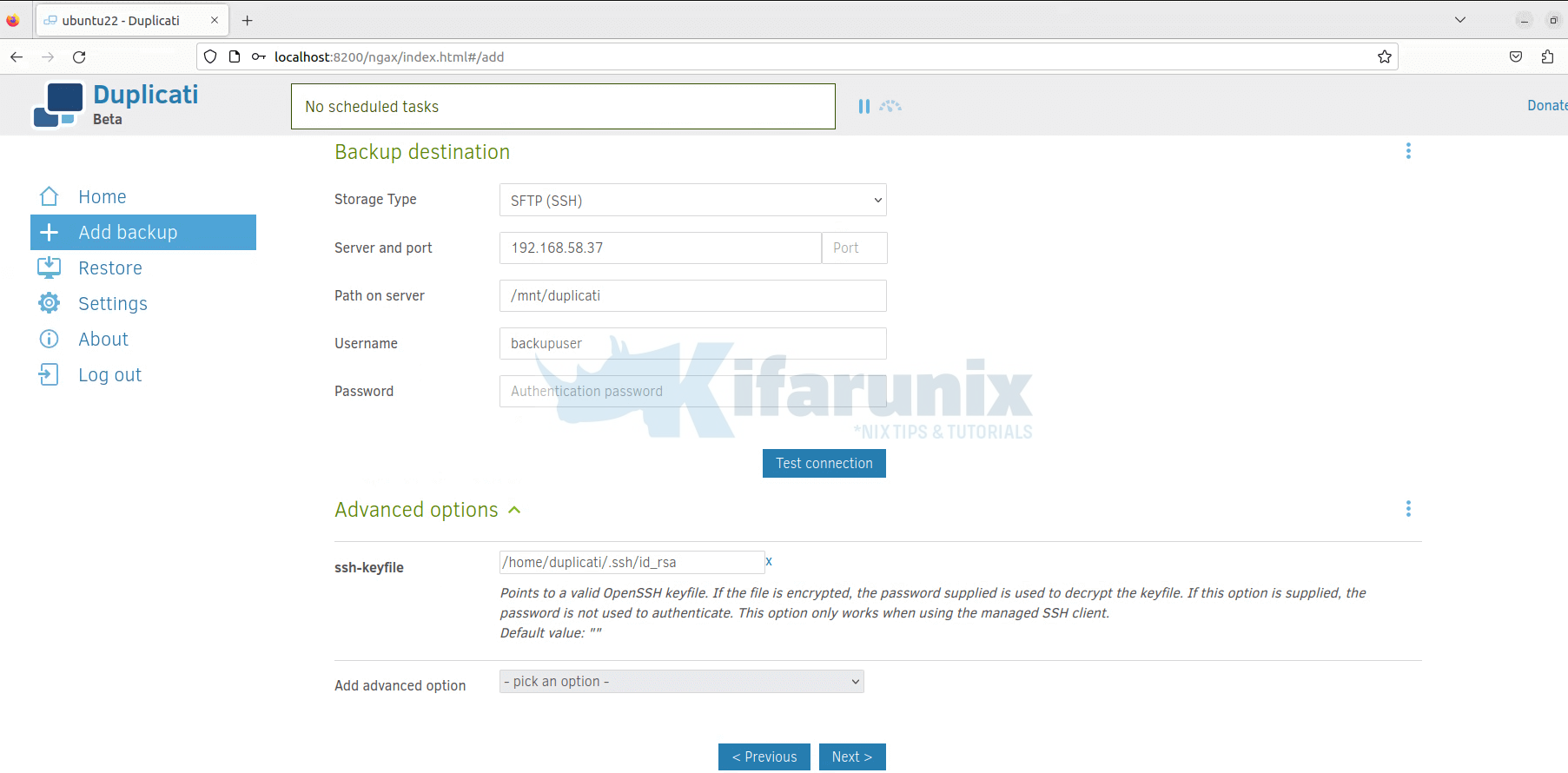Open Backup destination three-dot menu
1568x773 pixels.
point(1408,151)
